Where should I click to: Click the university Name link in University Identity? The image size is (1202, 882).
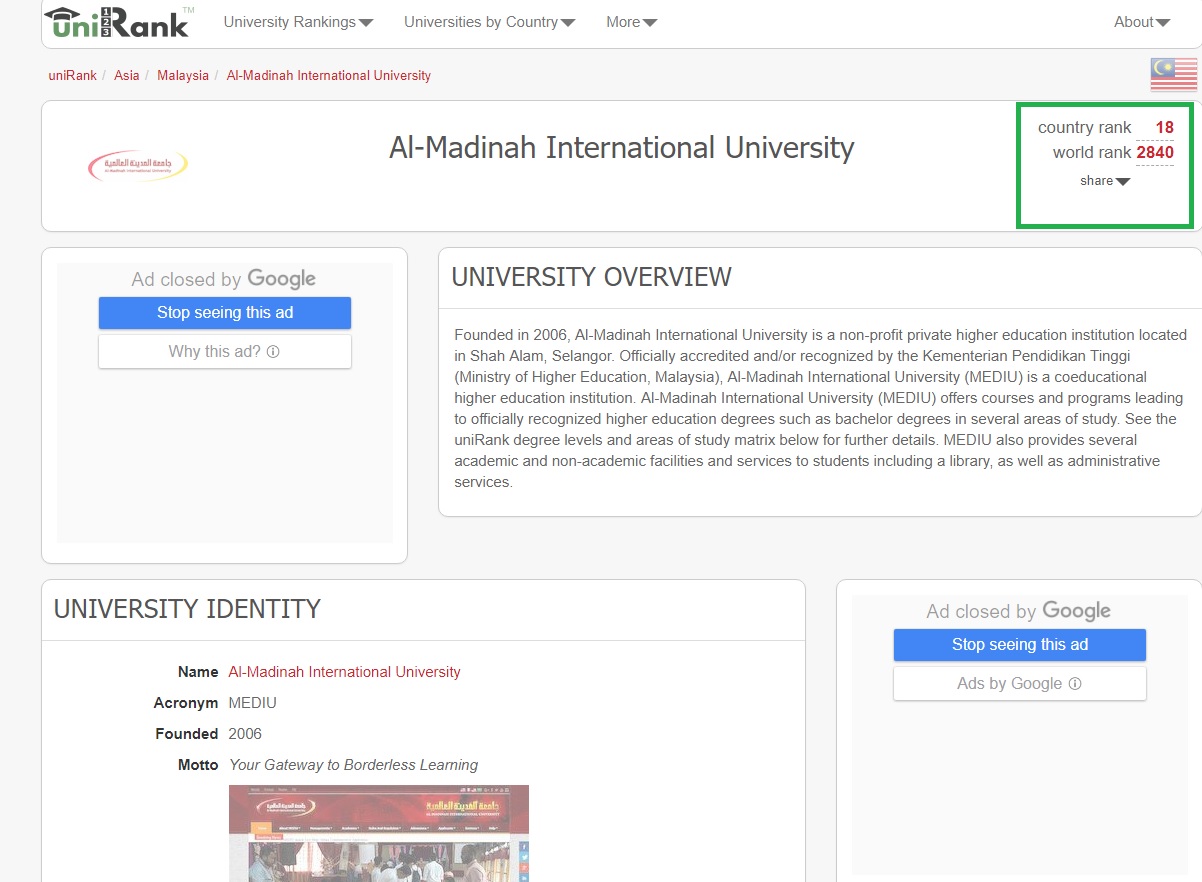[345, 672]
